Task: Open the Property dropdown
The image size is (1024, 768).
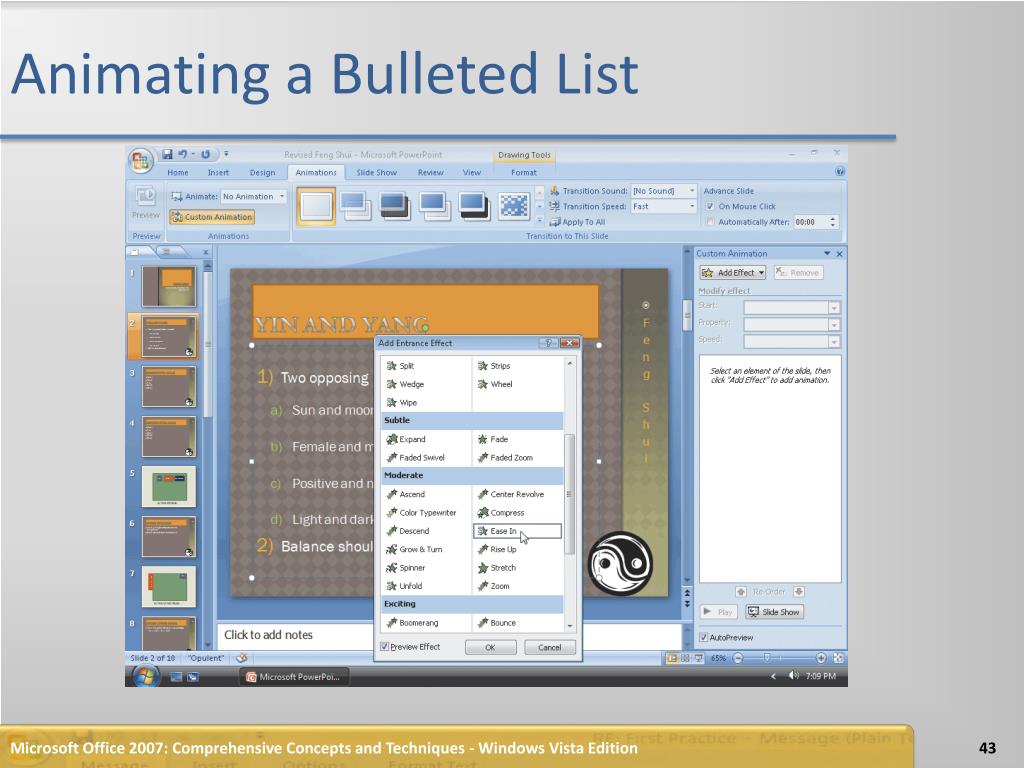Action: (x=834, y=324)
